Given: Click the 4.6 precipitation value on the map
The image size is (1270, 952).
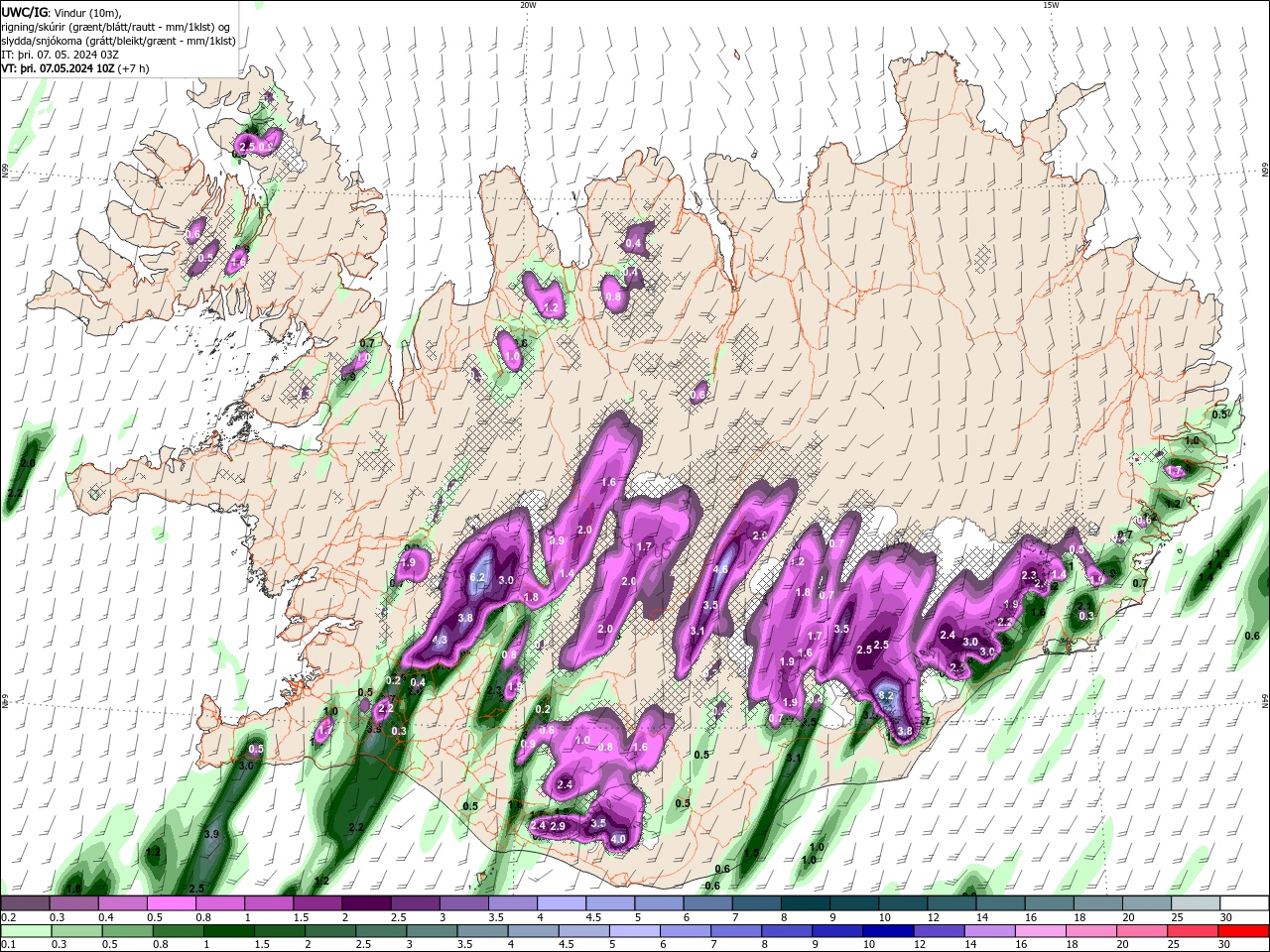Looking at the screenshot, I should point(721,569).
